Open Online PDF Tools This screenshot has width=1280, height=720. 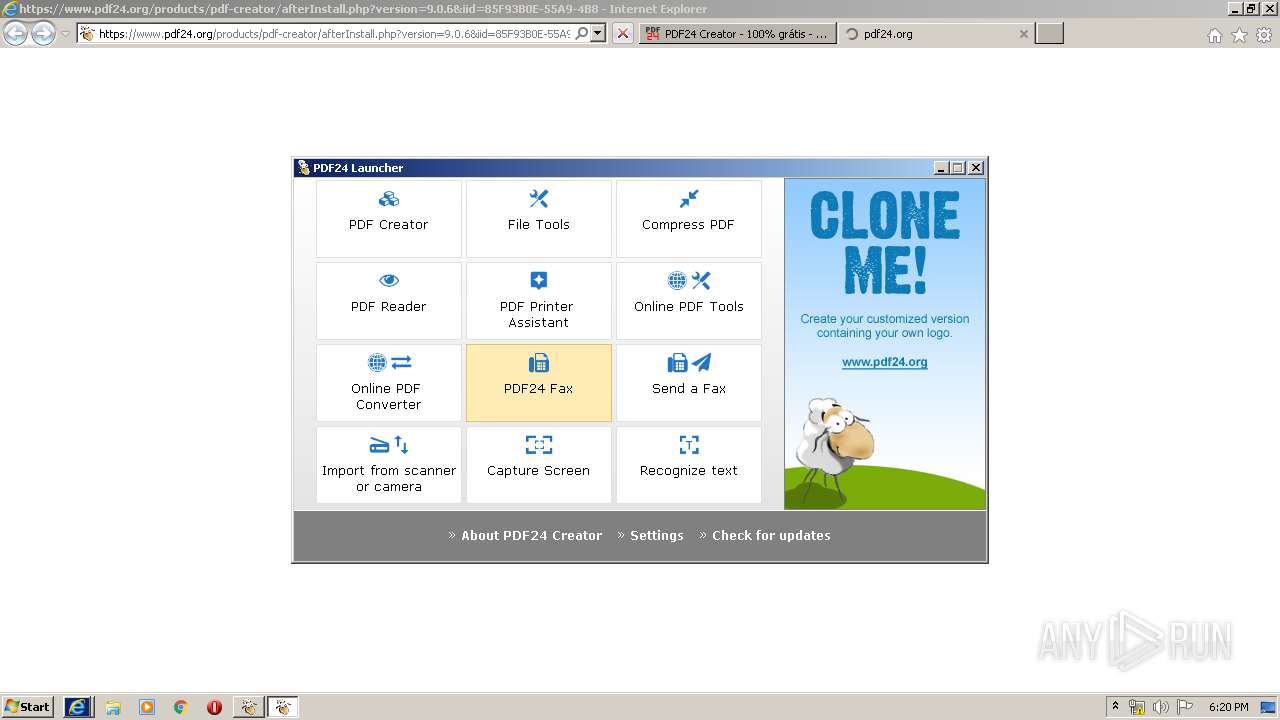pos(689,300)
